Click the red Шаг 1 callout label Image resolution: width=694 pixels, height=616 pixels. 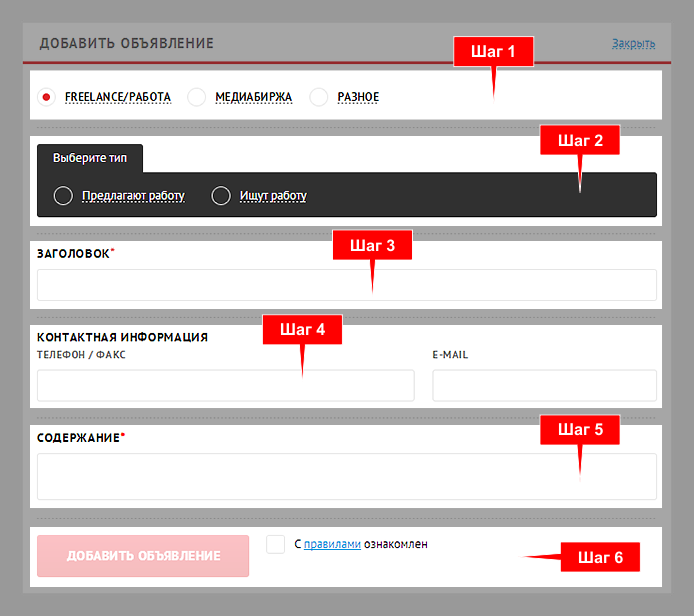coord(494,52)
